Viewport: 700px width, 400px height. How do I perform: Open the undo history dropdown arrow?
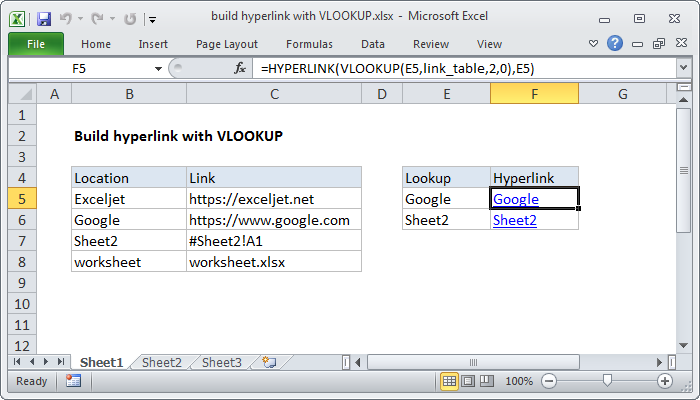tap(80, 19)
